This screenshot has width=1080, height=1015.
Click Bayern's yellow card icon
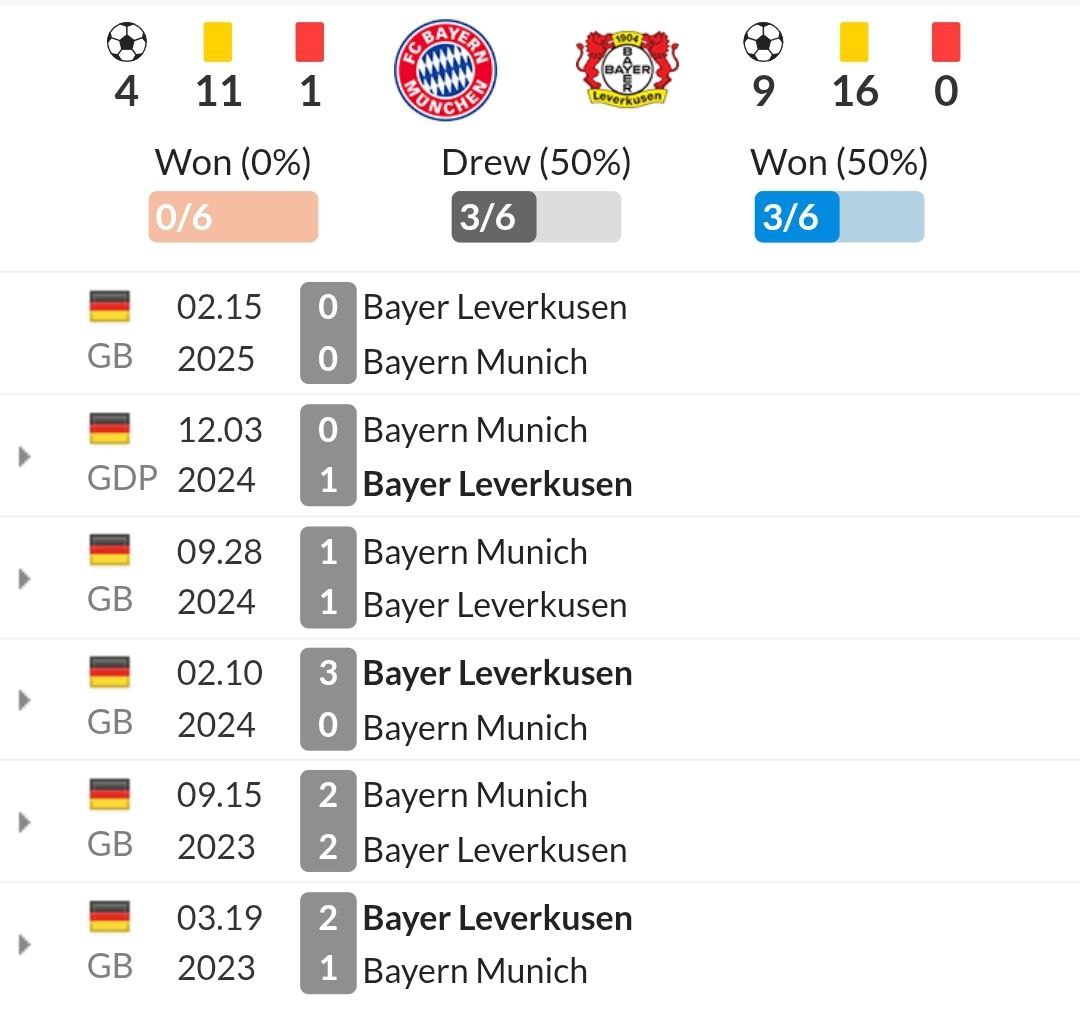pyautogui.click(x=218, y=43)
